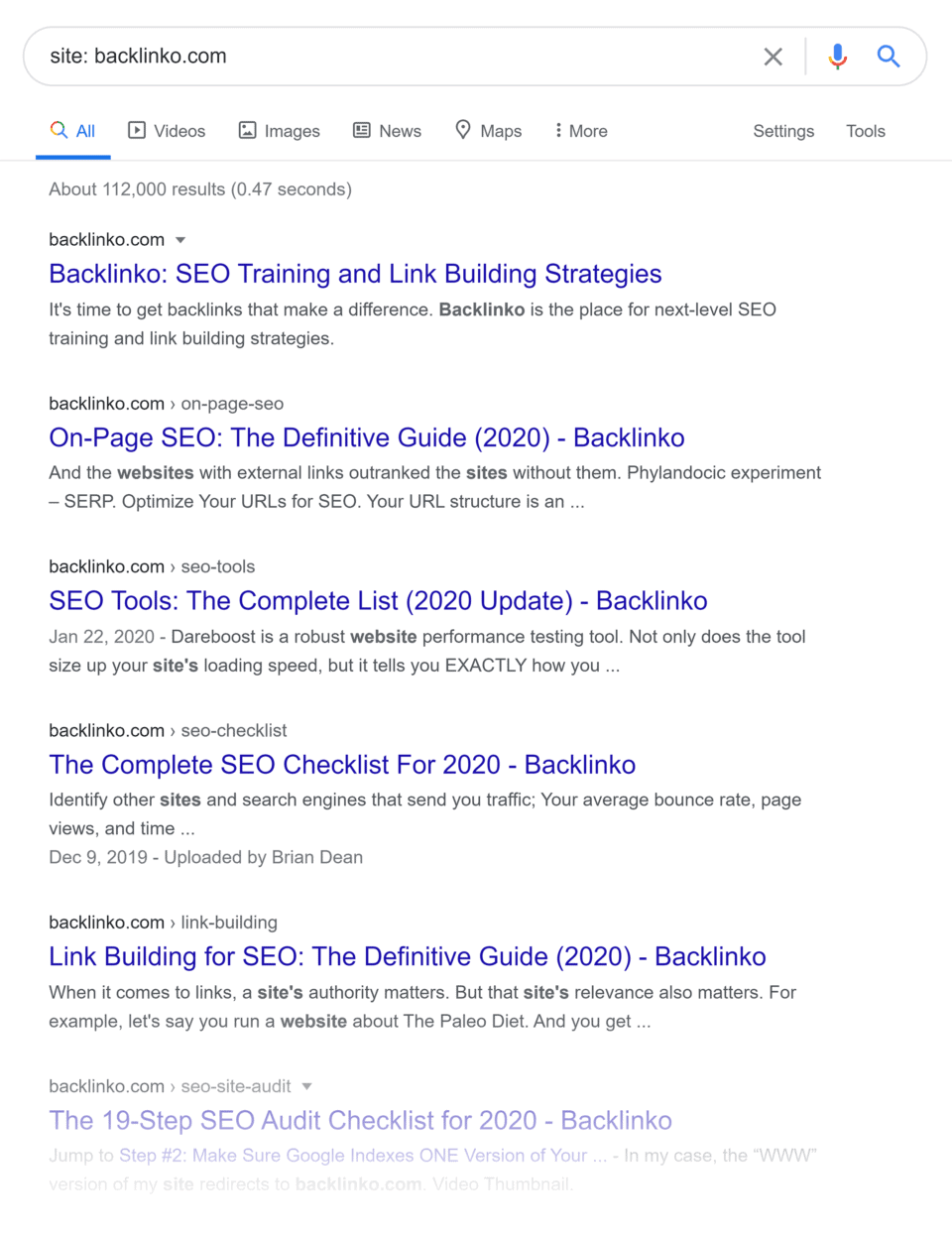The height and width of the screenshot is (1236, 952).
Task: Open the Settings menu
Action: [x=782, y=130]
